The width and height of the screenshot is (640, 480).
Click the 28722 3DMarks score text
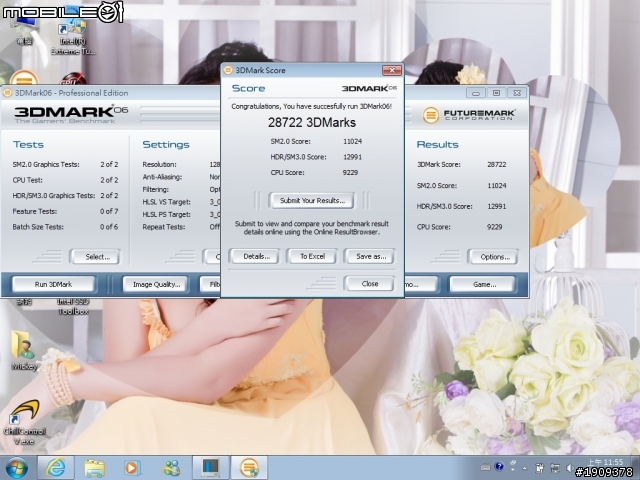point(312,122)
